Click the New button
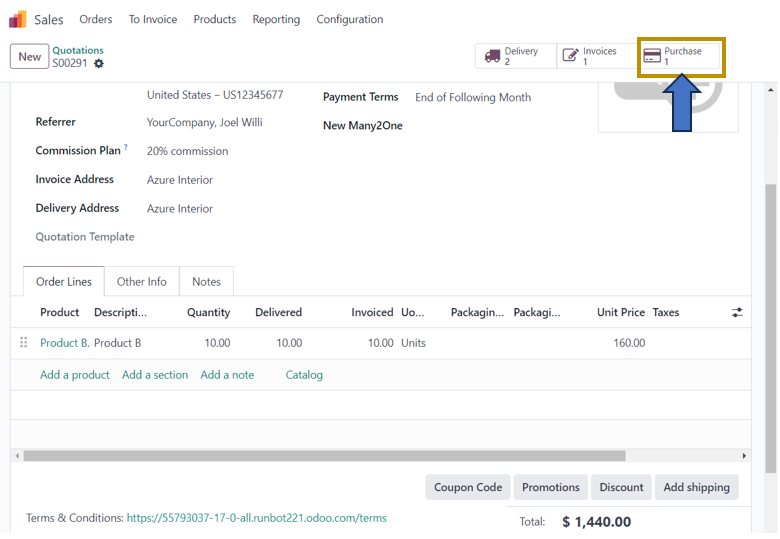Screen dimensions: 780x539 [x=30, y=57]
